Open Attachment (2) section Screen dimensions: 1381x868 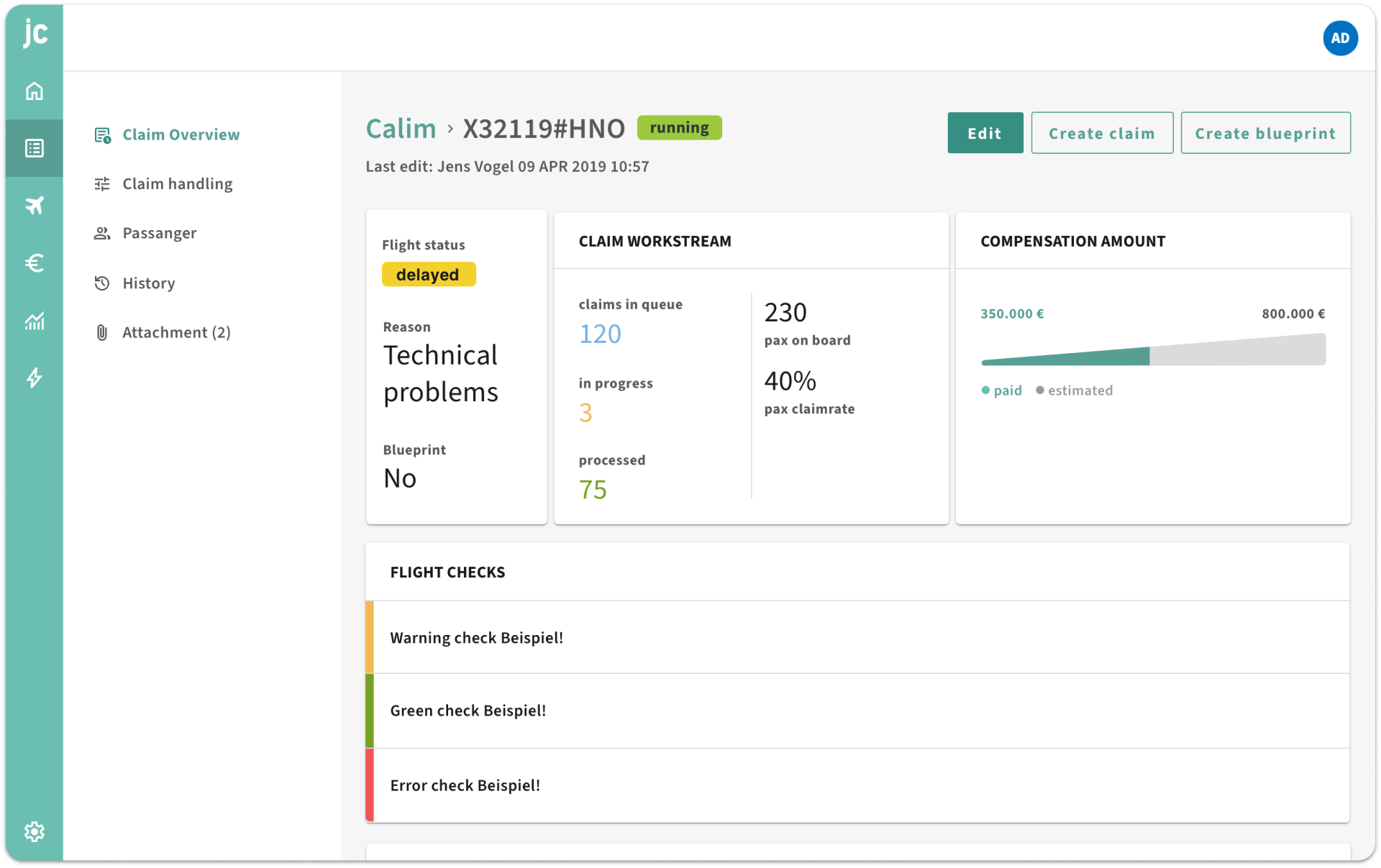[x=176, y=333]
